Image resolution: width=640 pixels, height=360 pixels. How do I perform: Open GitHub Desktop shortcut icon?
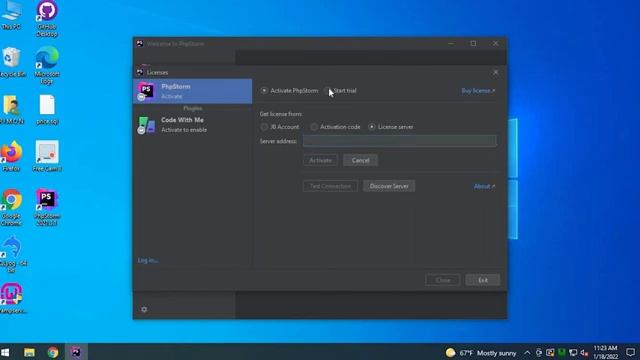(47, 19)
